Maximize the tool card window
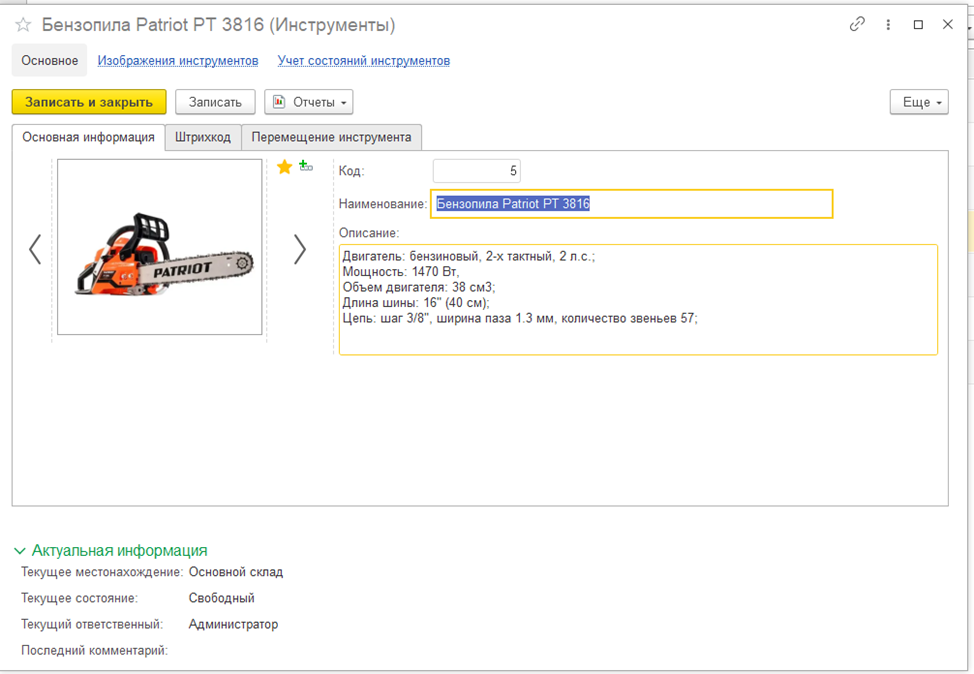 [918, 25]
